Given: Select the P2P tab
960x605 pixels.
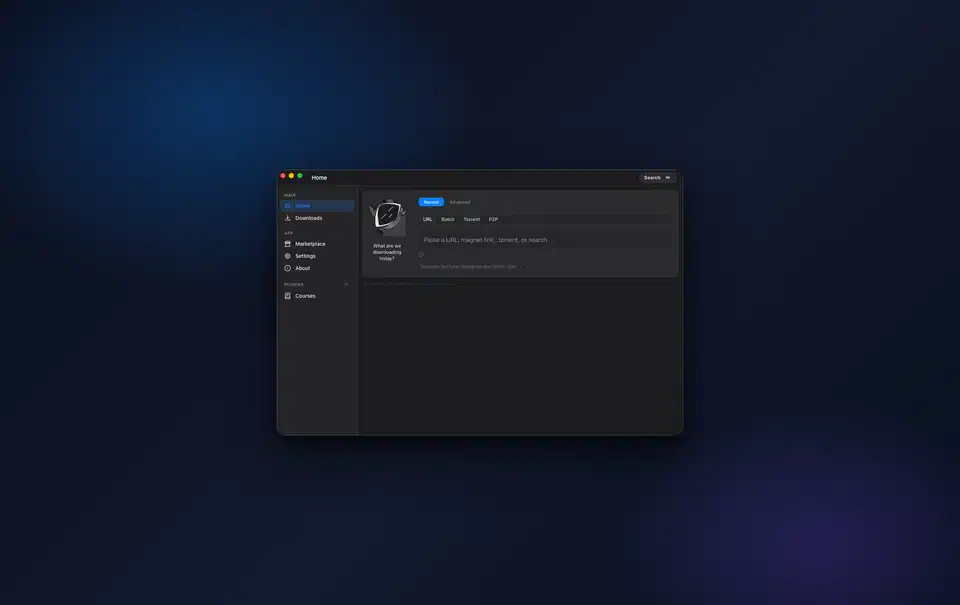Looking at the screenshot, I should (493, 219).
